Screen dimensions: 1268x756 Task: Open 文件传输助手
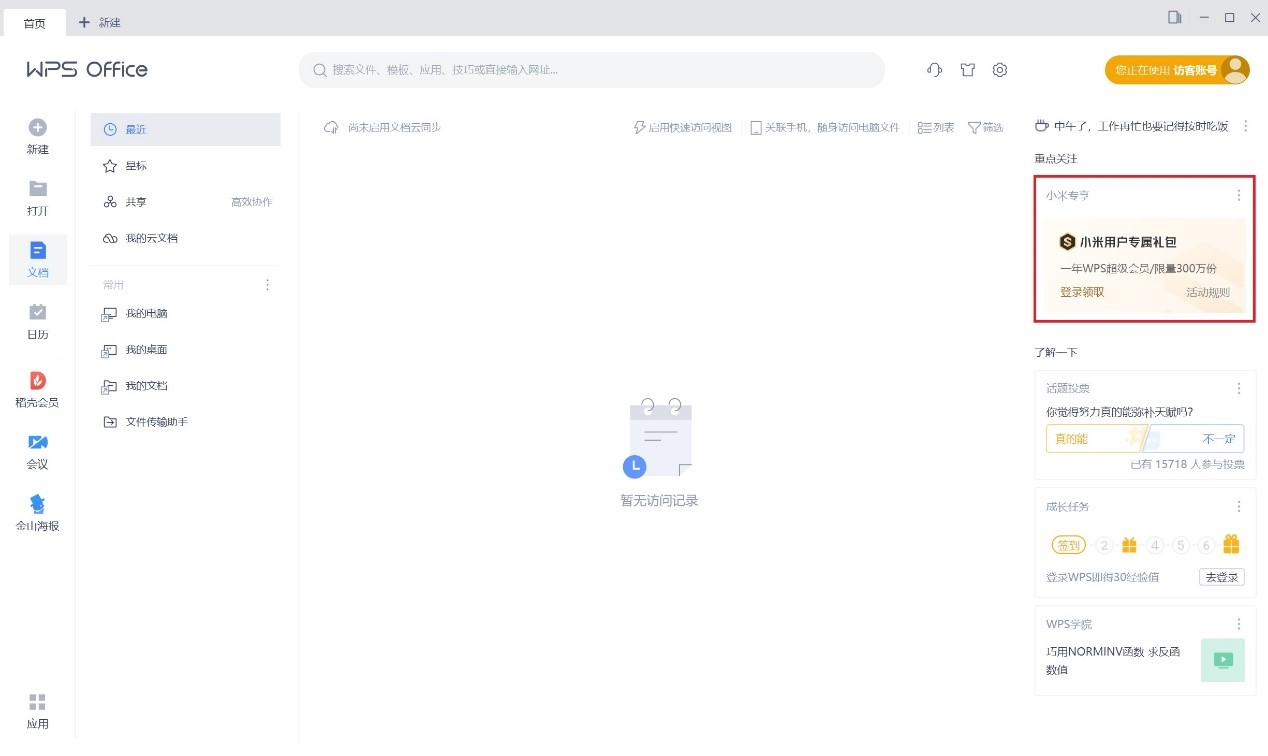click(186, 421)
